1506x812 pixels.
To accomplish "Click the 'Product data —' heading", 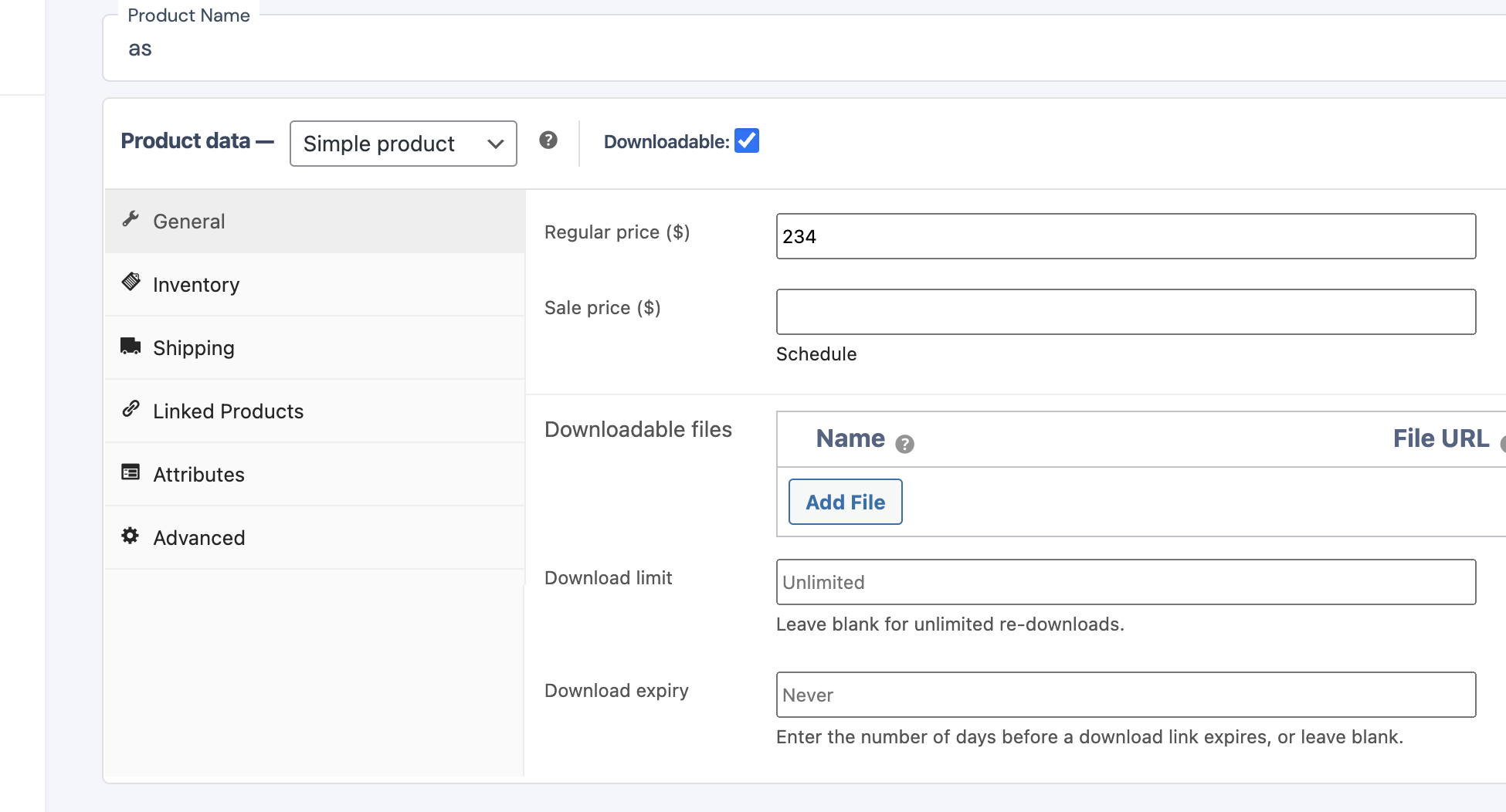I will [x=198, y=141].
